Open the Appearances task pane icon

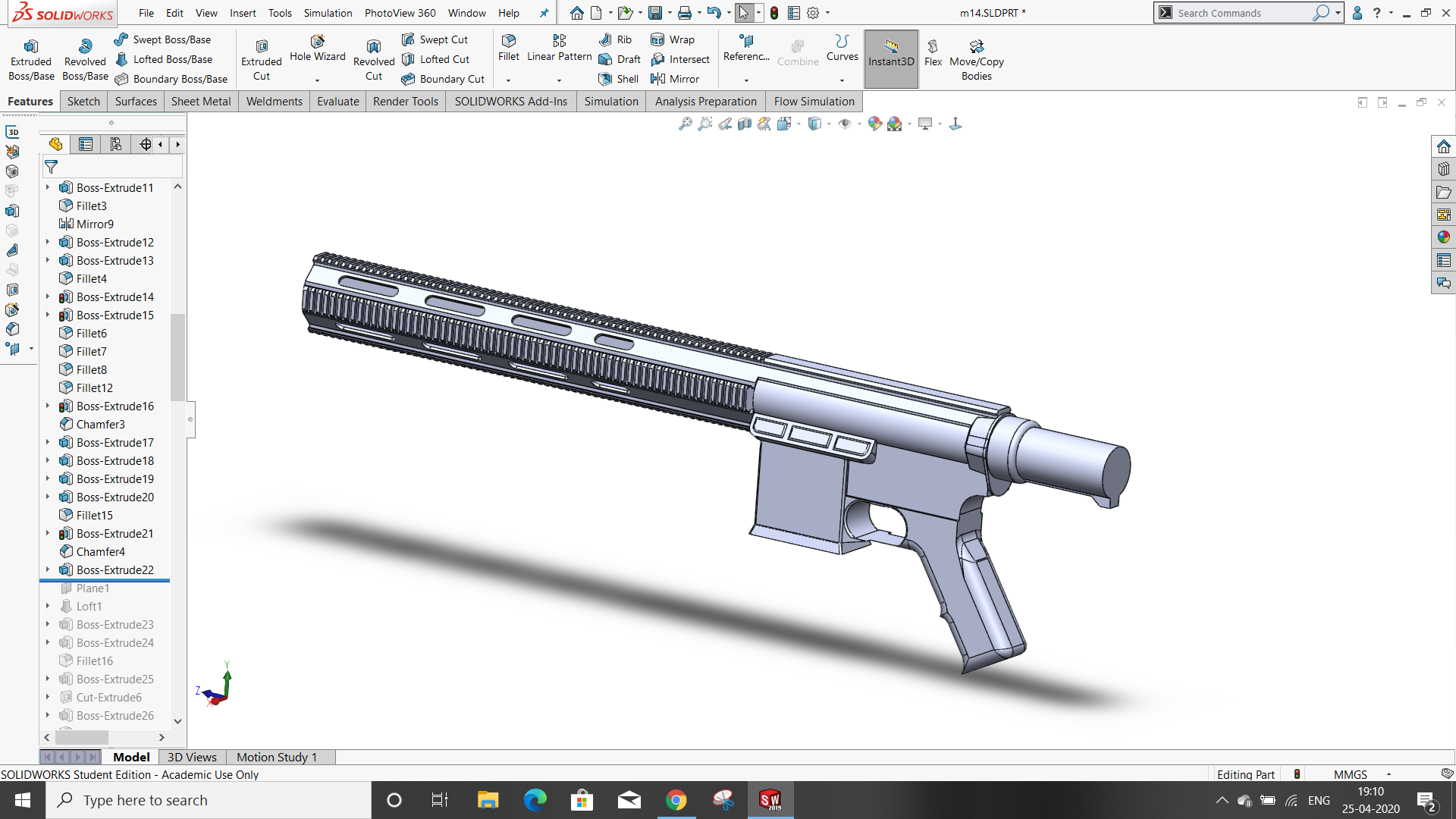pyautogui.click(x=1443, y=237)
